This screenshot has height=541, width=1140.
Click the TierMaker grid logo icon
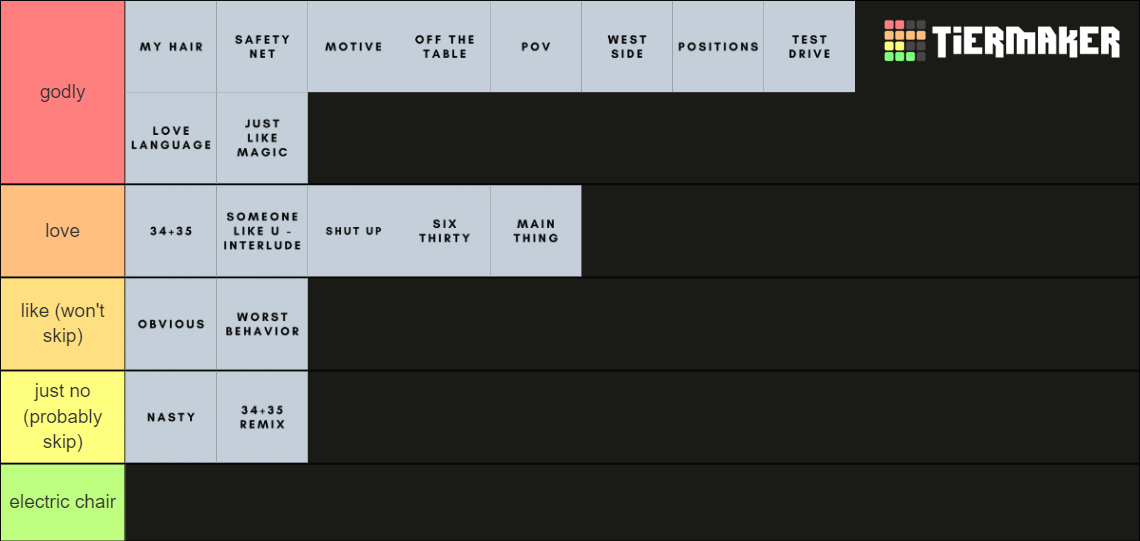pyautogui.click(x=904, y=41)
